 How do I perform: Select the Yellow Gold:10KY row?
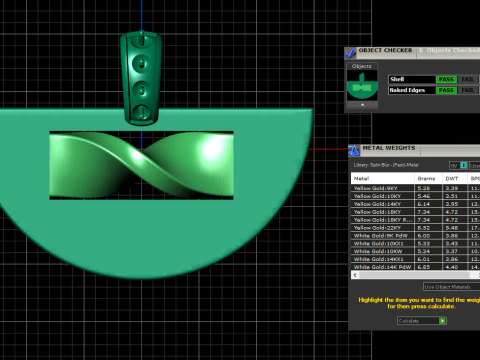415,196
